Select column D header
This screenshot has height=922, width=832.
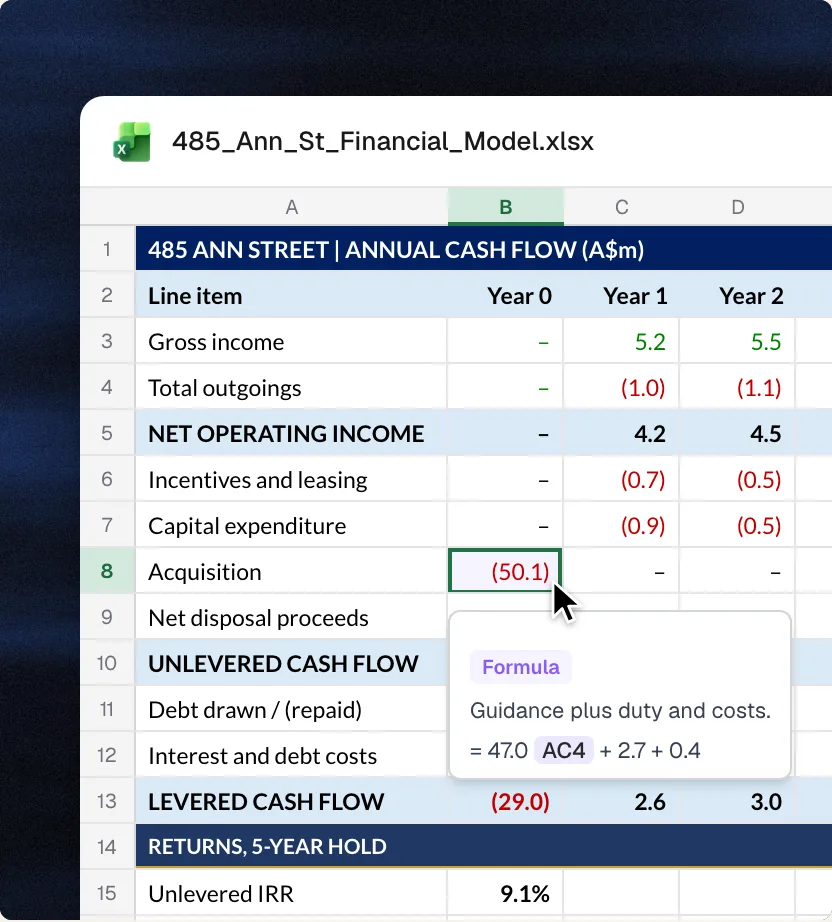coord(737,207)
